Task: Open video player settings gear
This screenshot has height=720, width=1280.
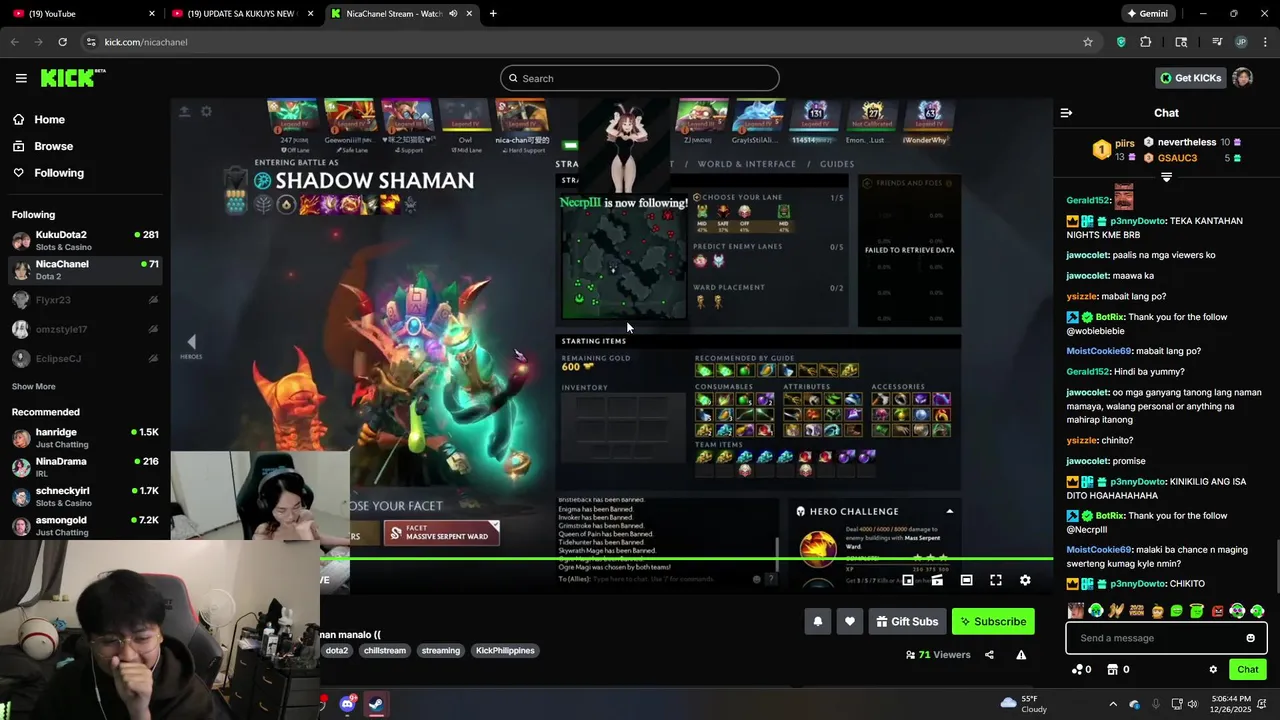Action: point(1025,580)
